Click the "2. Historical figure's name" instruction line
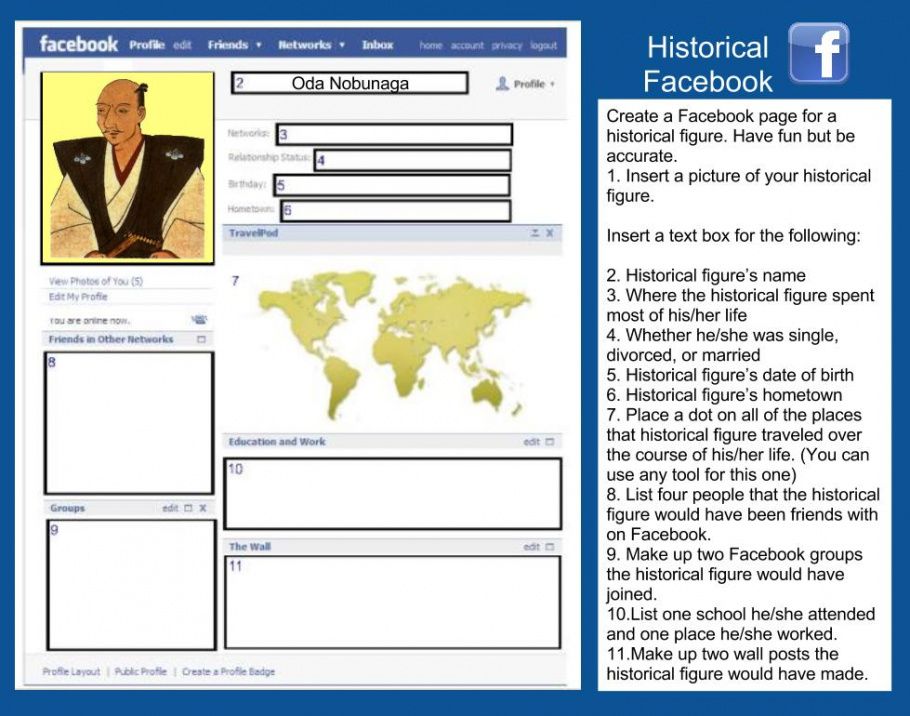 [x=706, y=275]
